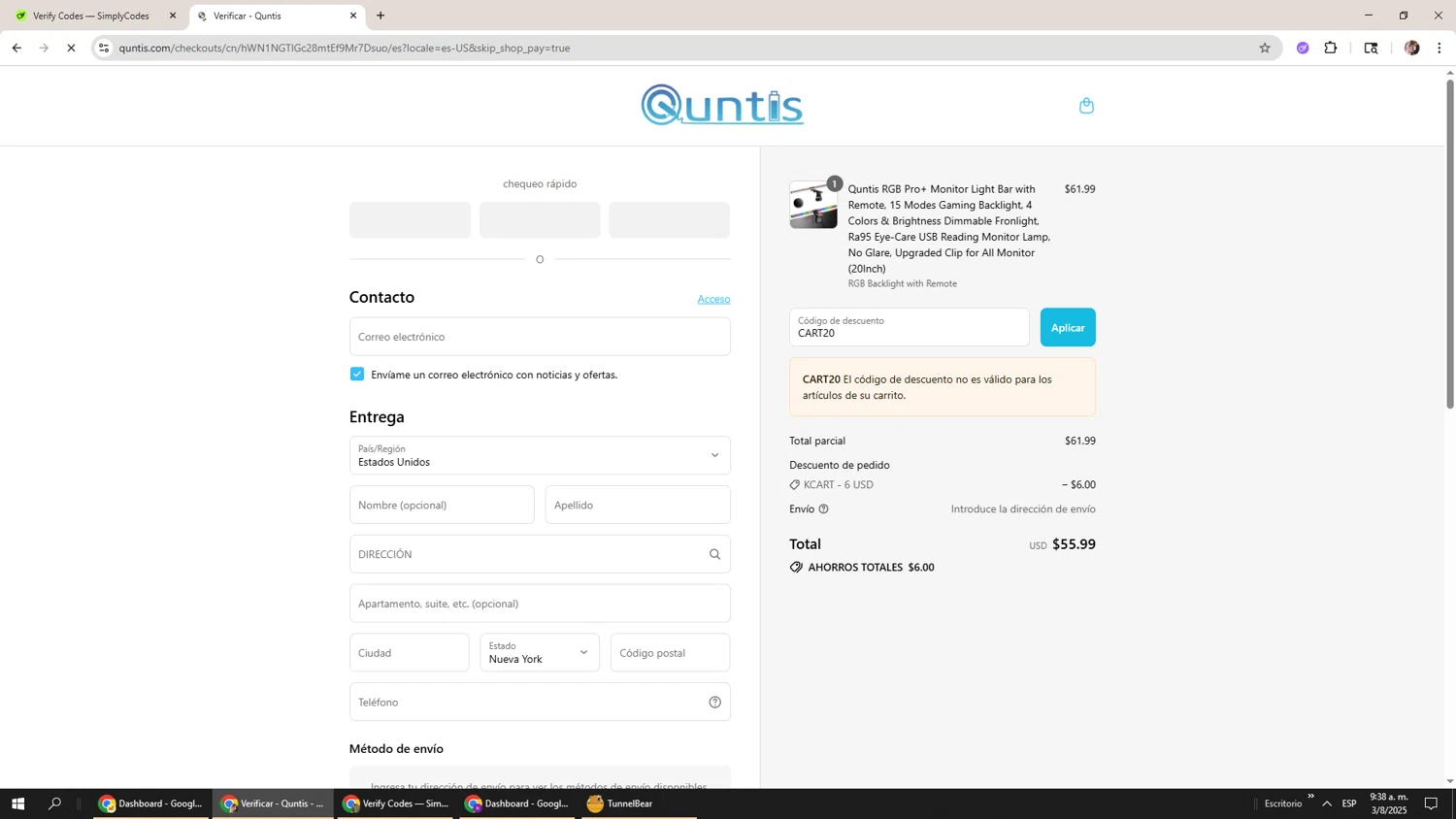Open the browser extensions puzzle icon

click(x=1330, y=48)
